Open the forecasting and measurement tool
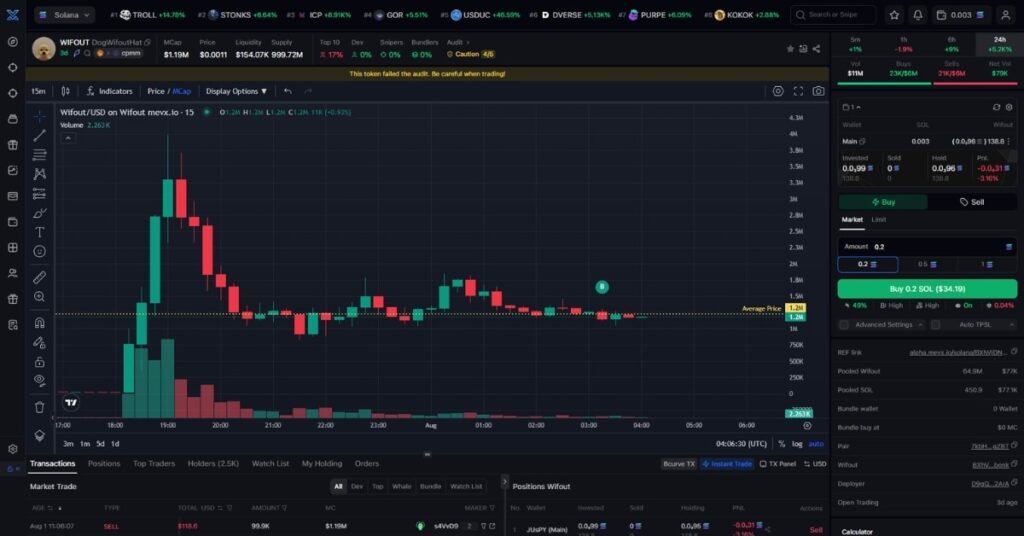This screenshot has width=1024, height=536. click(40, 194)
